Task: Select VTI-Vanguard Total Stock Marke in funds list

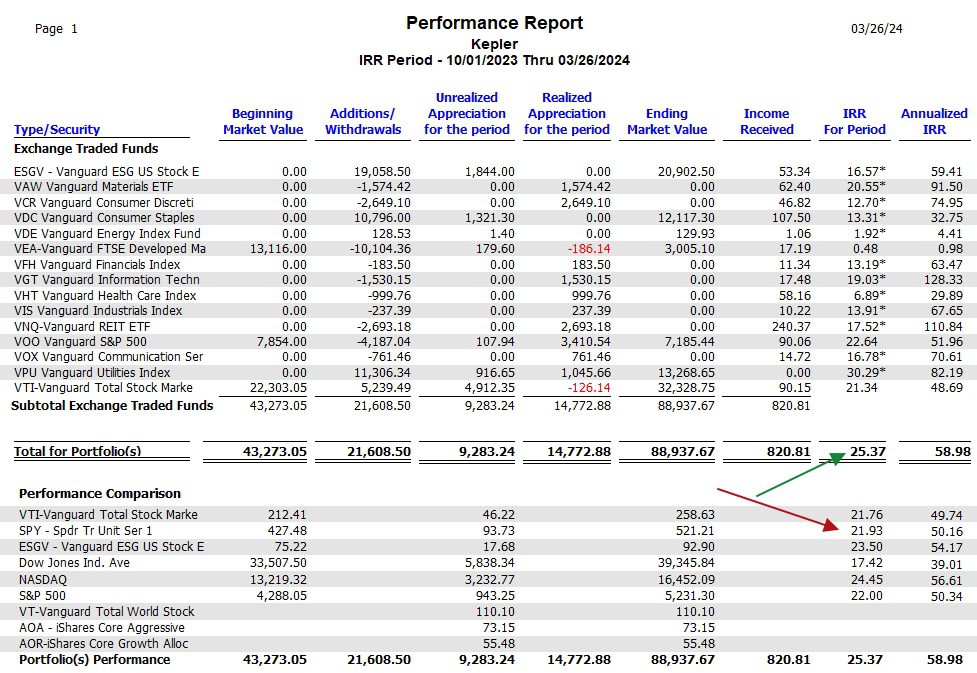Action: coord(488,388)
